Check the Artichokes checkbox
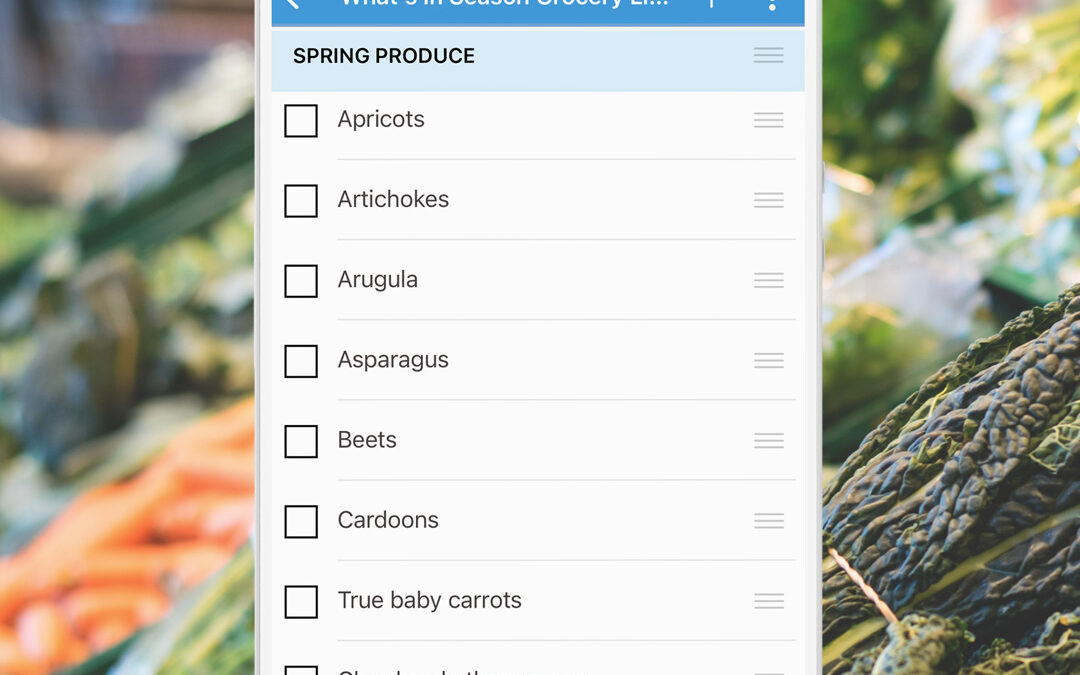Image resolution: width=1080 pixels, height=675 pixels. [301, 200]
